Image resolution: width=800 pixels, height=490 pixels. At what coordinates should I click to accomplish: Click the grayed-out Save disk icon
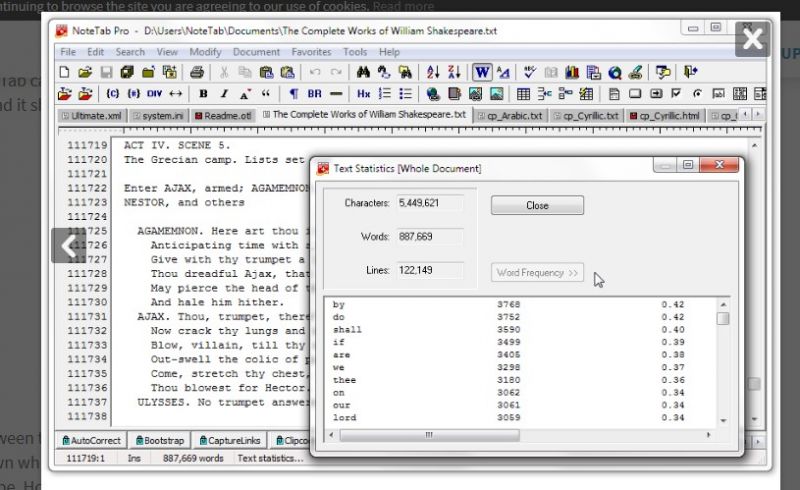click(x=106, y=72)
